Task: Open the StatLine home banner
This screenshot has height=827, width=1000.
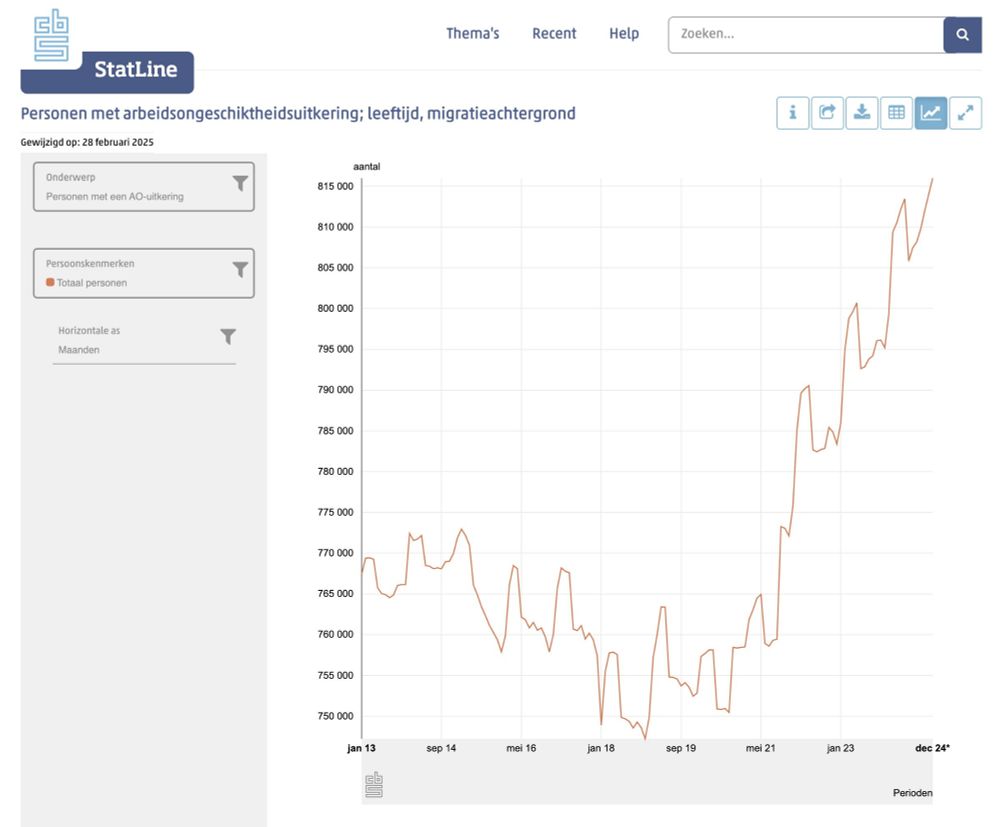Action: tap(107, 71)
